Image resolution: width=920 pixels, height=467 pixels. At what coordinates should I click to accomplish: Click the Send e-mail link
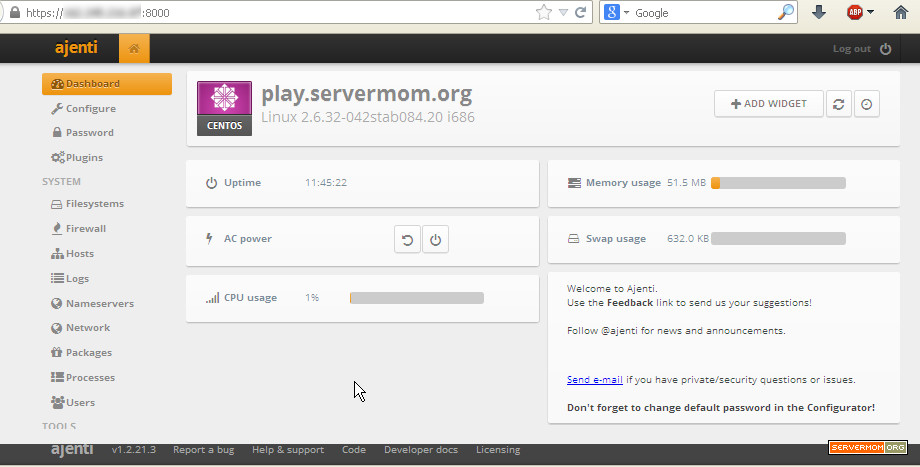pyautogui.click(x=594, y=380)
